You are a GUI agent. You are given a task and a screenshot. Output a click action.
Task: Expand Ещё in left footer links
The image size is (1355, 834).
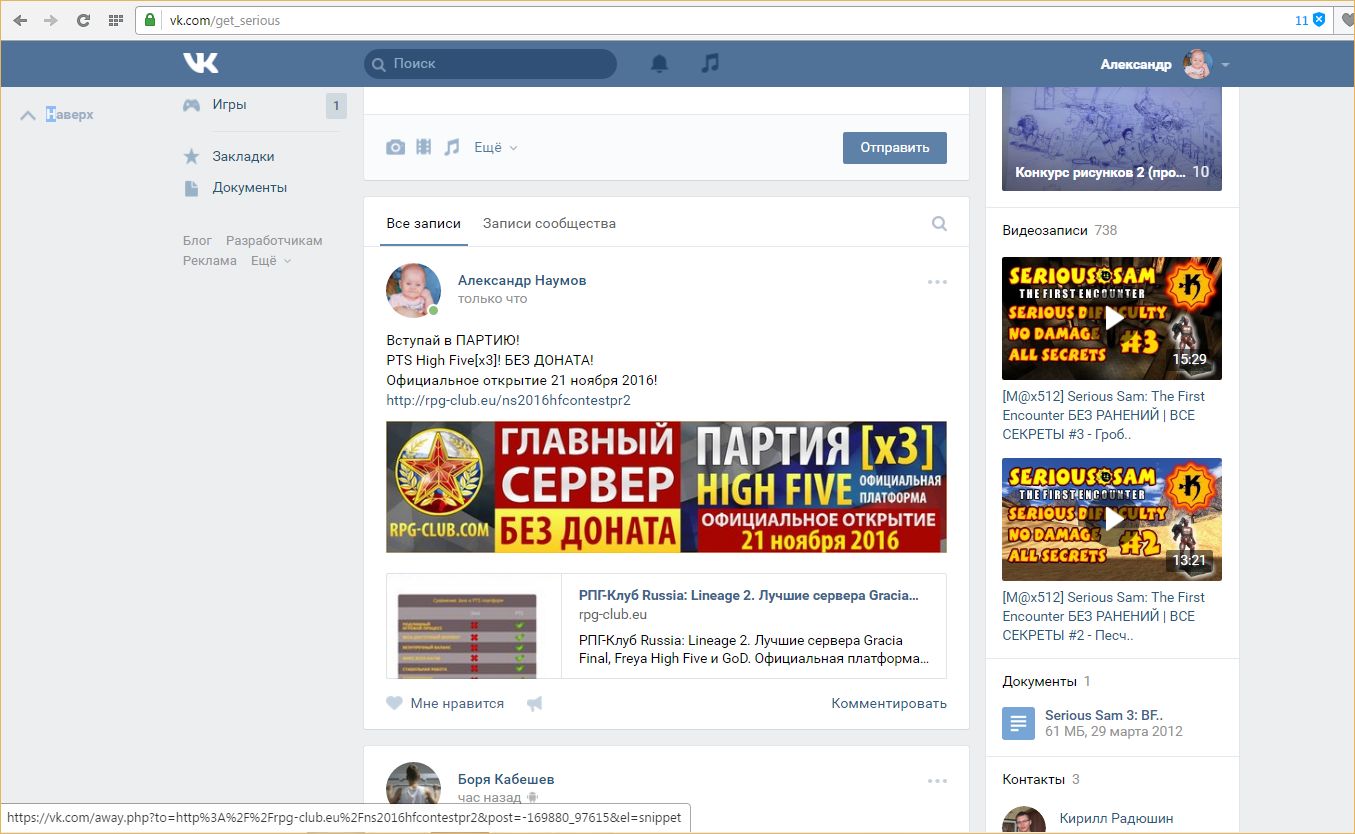[x=270, y=261]
